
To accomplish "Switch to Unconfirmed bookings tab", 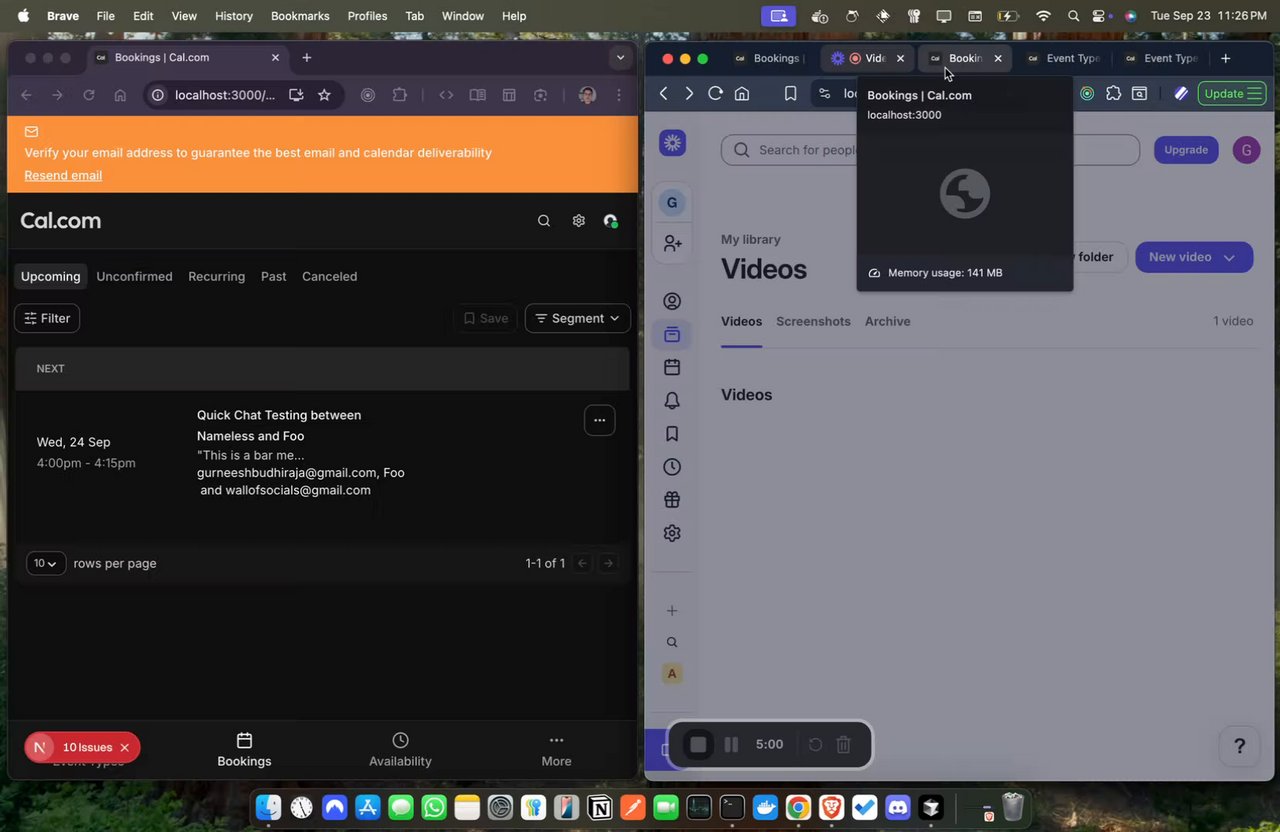I will click(x=134, y=276).
